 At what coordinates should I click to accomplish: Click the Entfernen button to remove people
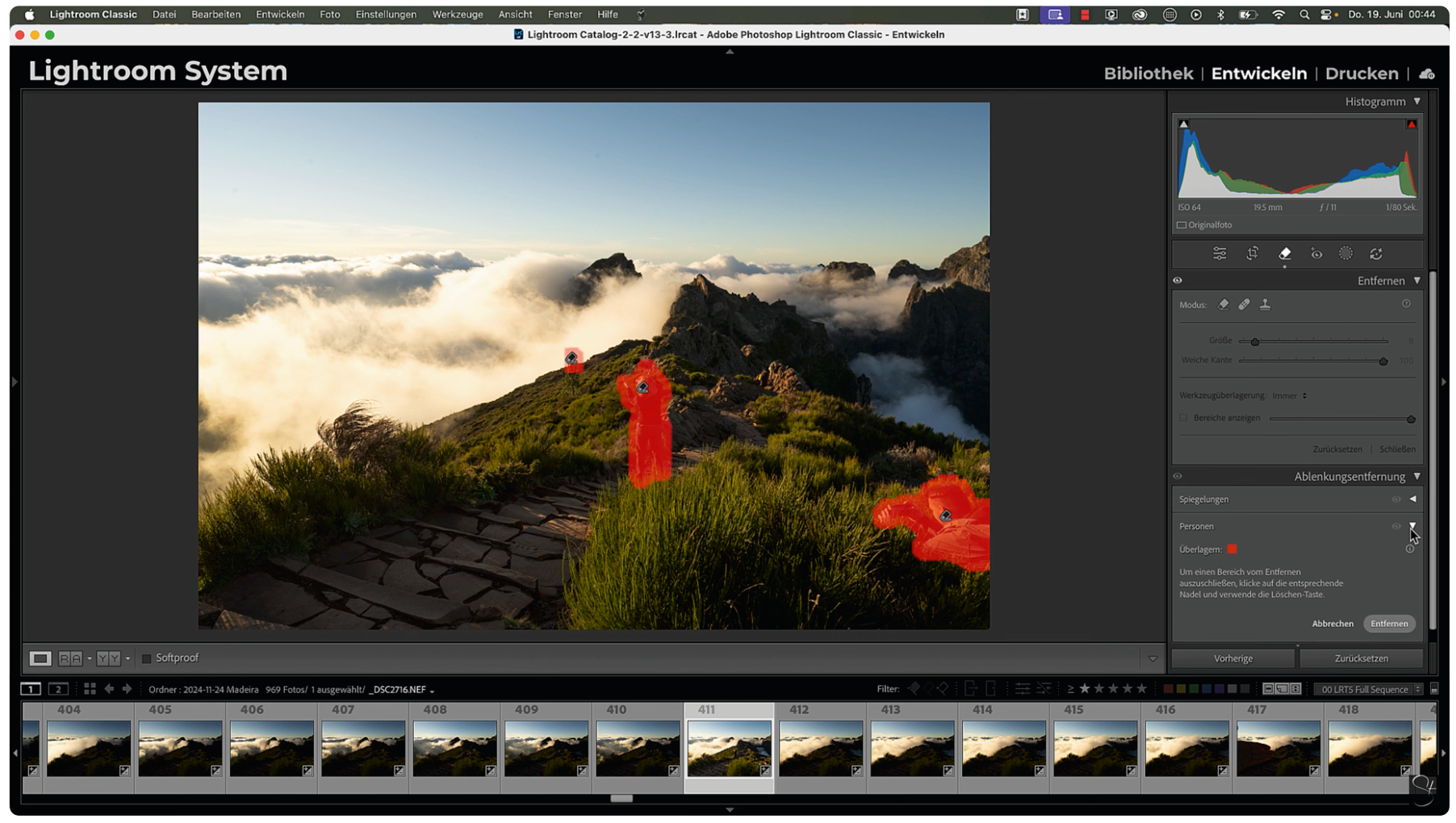click(1388, 624)
